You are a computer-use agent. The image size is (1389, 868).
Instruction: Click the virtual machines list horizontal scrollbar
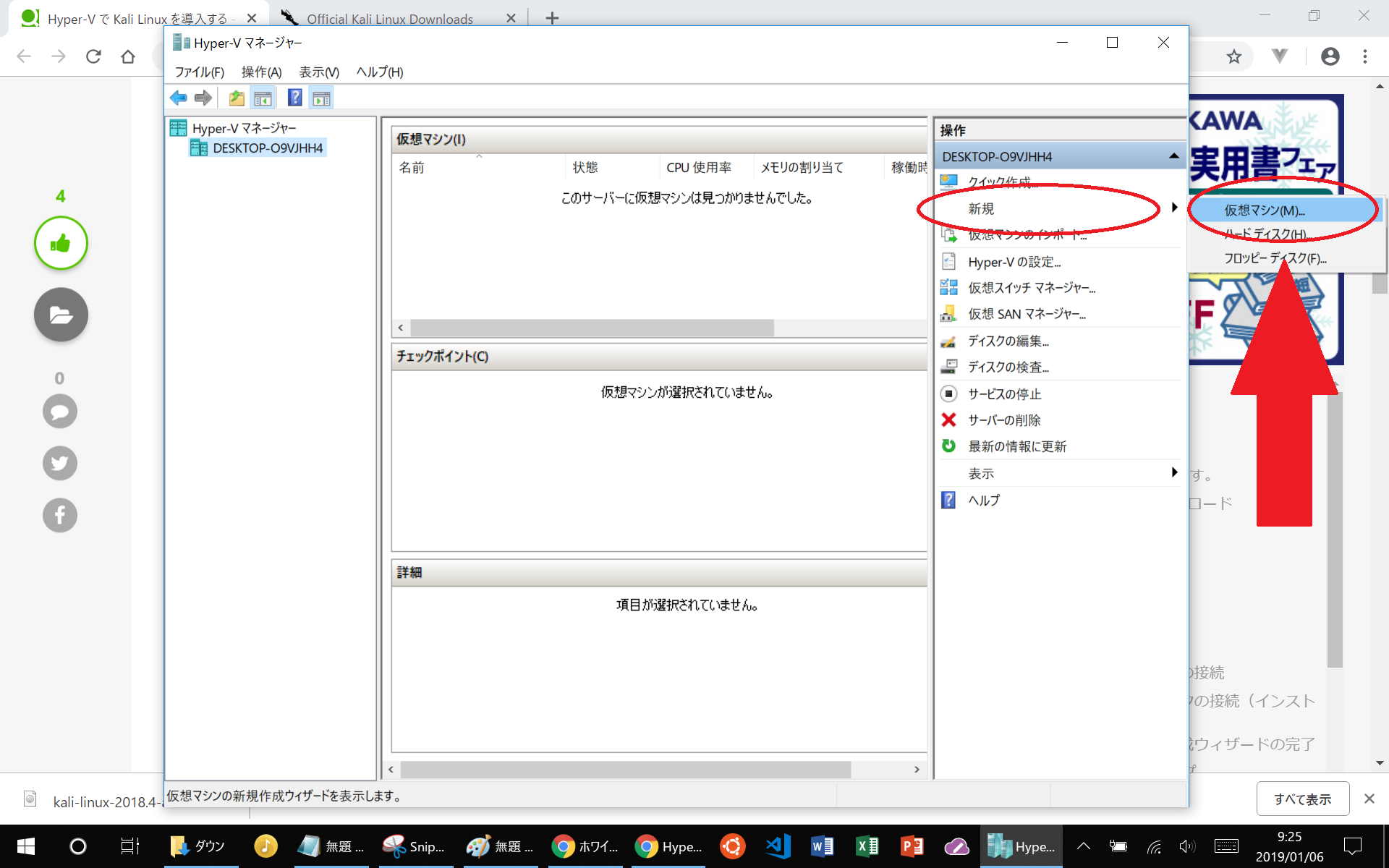591,328
